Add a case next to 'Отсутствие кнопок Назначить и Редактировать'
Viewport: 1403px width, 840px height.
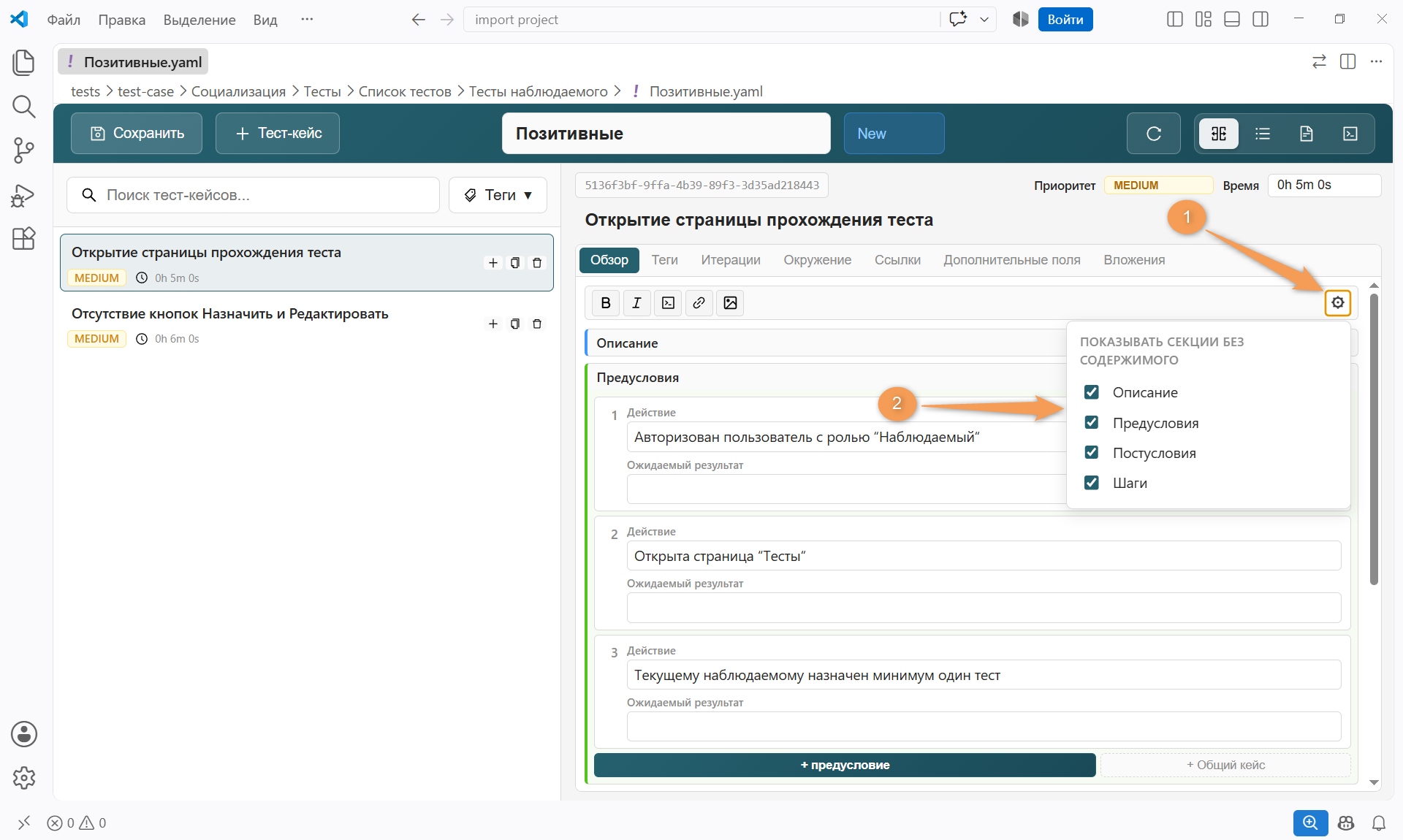pyautogui.click(x=493, y=324)
